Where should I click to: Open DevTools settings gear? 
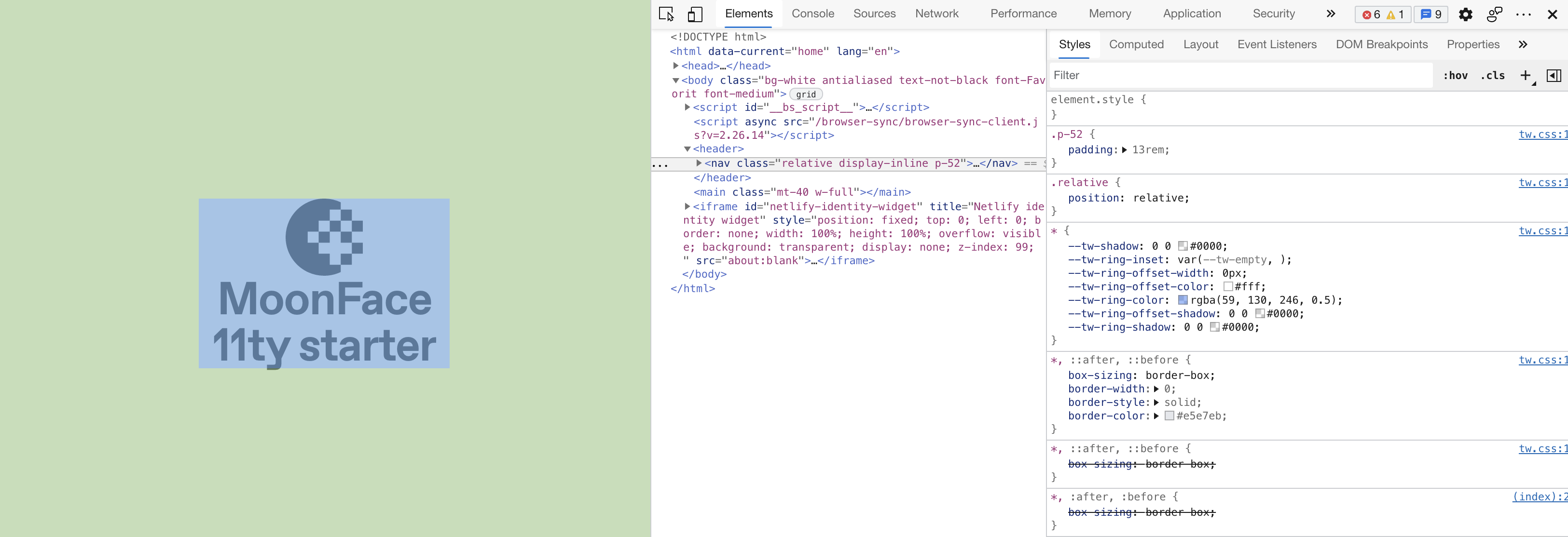coord(1465,14)
